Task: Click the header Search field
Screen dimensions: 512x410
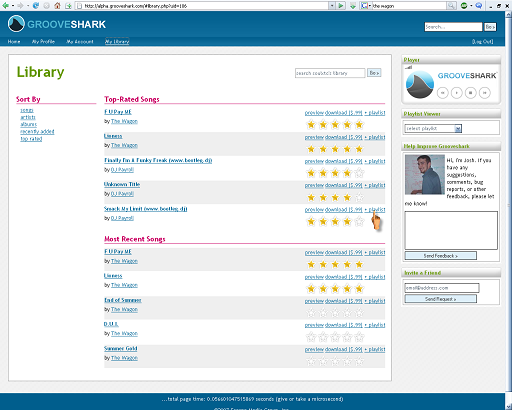Action: (453, 27)
